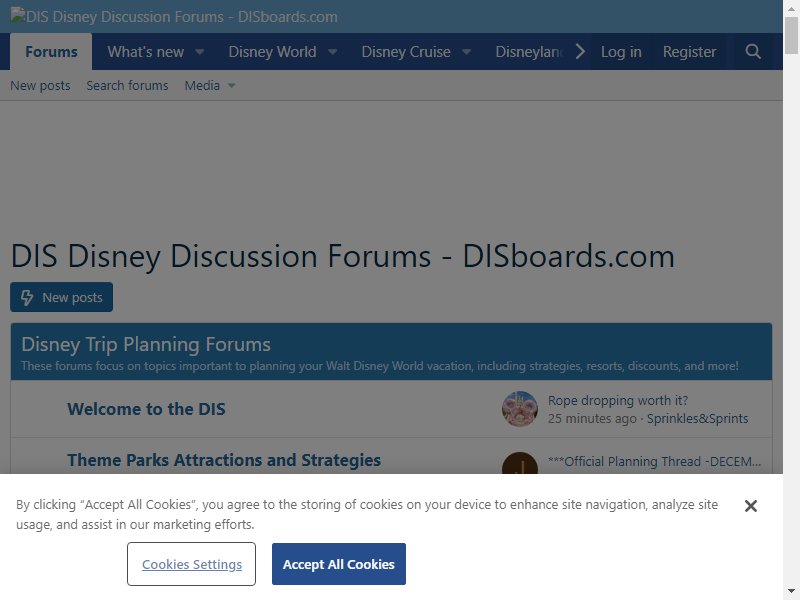The image size is (800, 600).
Task: Open New posts in sub-navigation
Action: [x=40, y=85]
